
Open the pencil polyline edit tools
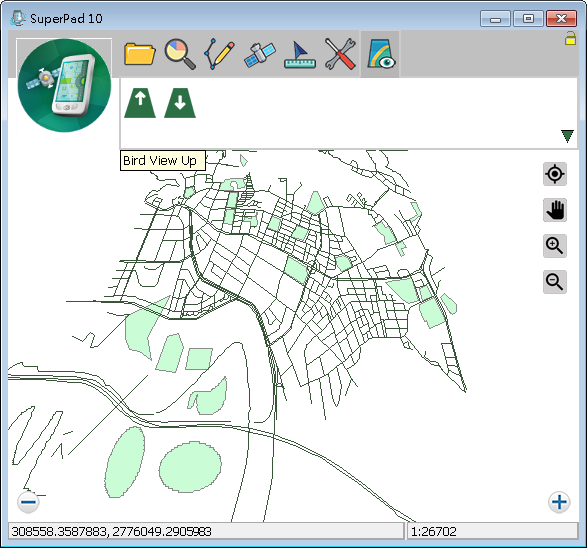pos(220,54)
